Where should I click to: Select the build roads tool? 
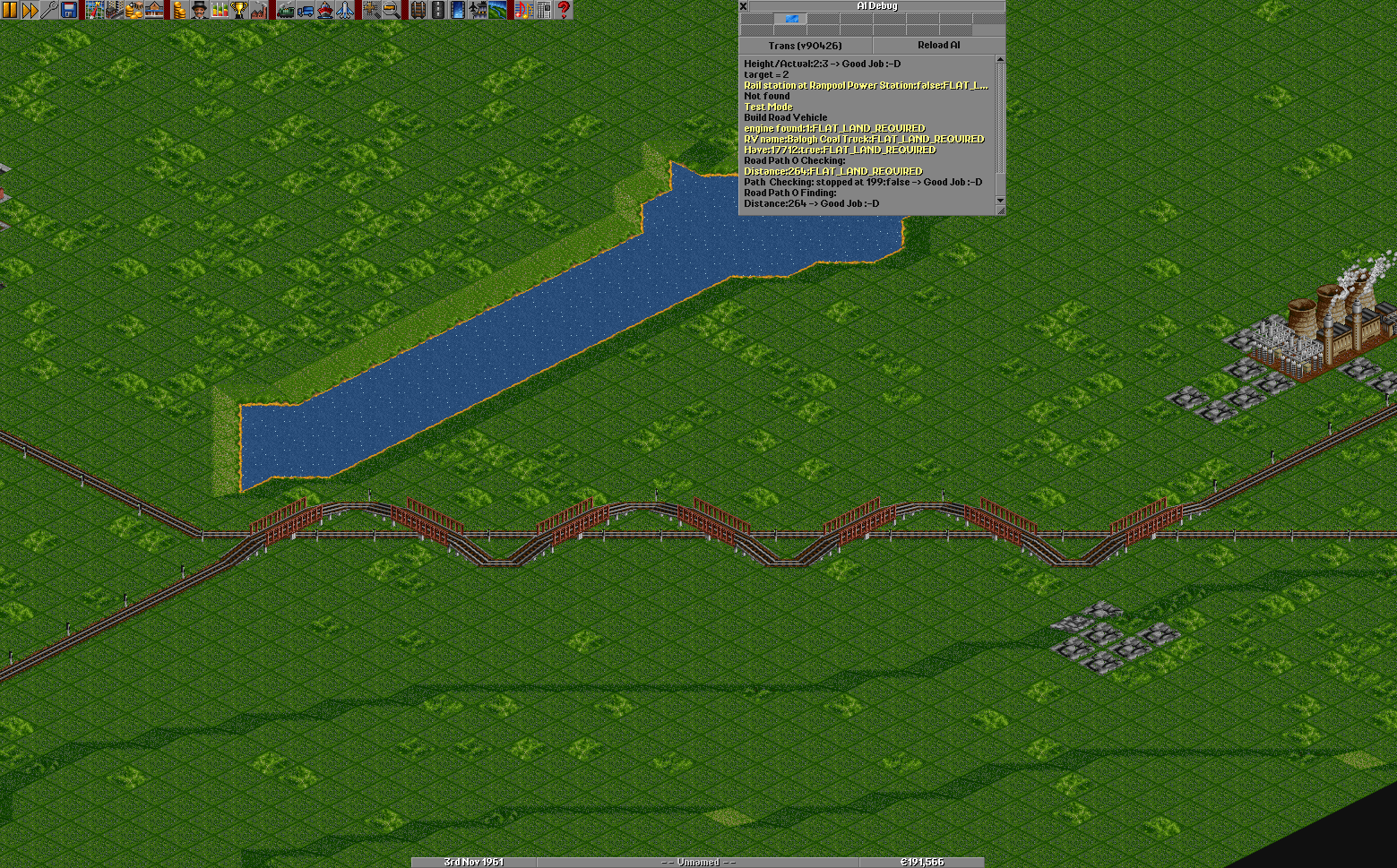pyautogui.click(x=438, y=10)
